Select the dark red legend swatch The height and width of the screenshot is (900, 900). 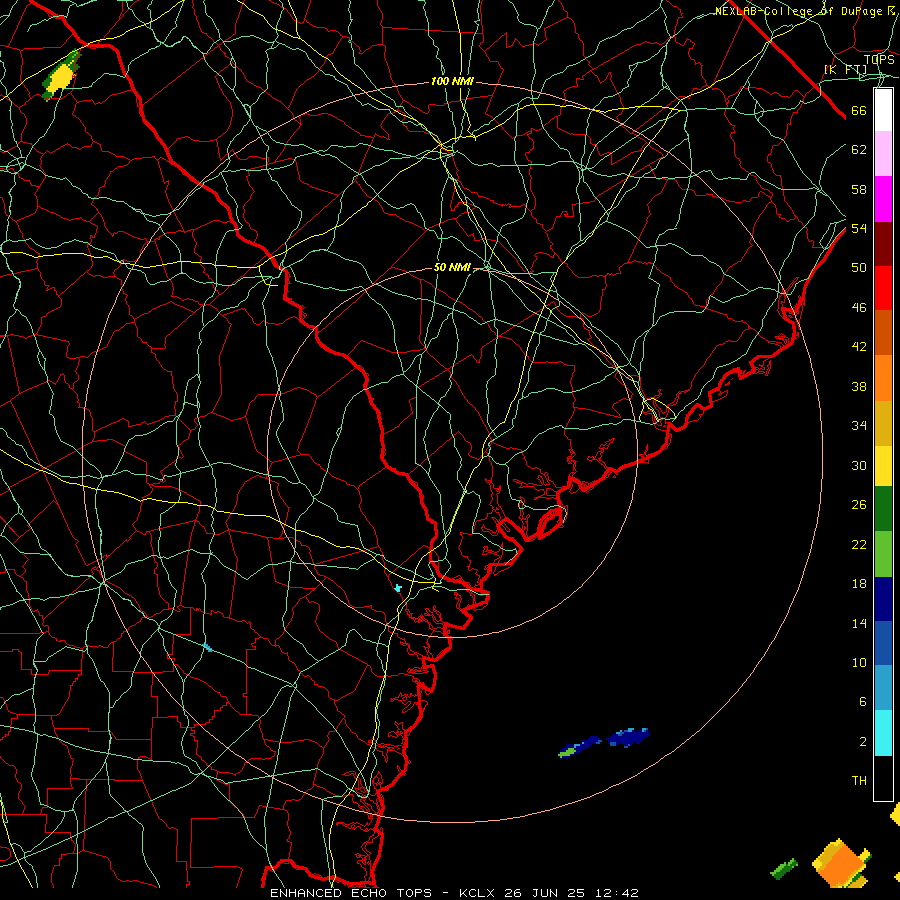883,243
